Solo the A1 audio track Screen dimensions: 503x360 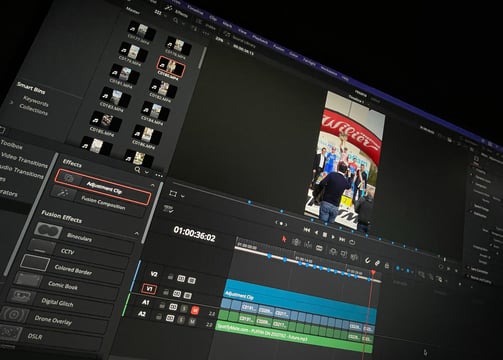(184, 309)
